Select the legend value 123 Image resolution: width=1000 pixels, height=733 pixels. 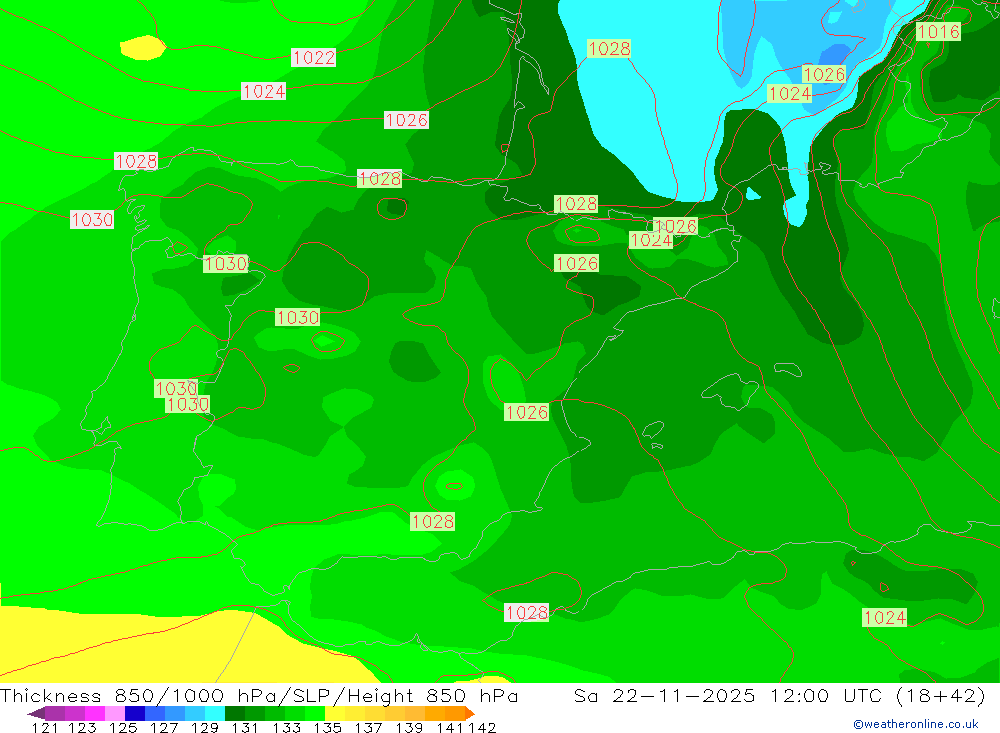pos(82,727)
